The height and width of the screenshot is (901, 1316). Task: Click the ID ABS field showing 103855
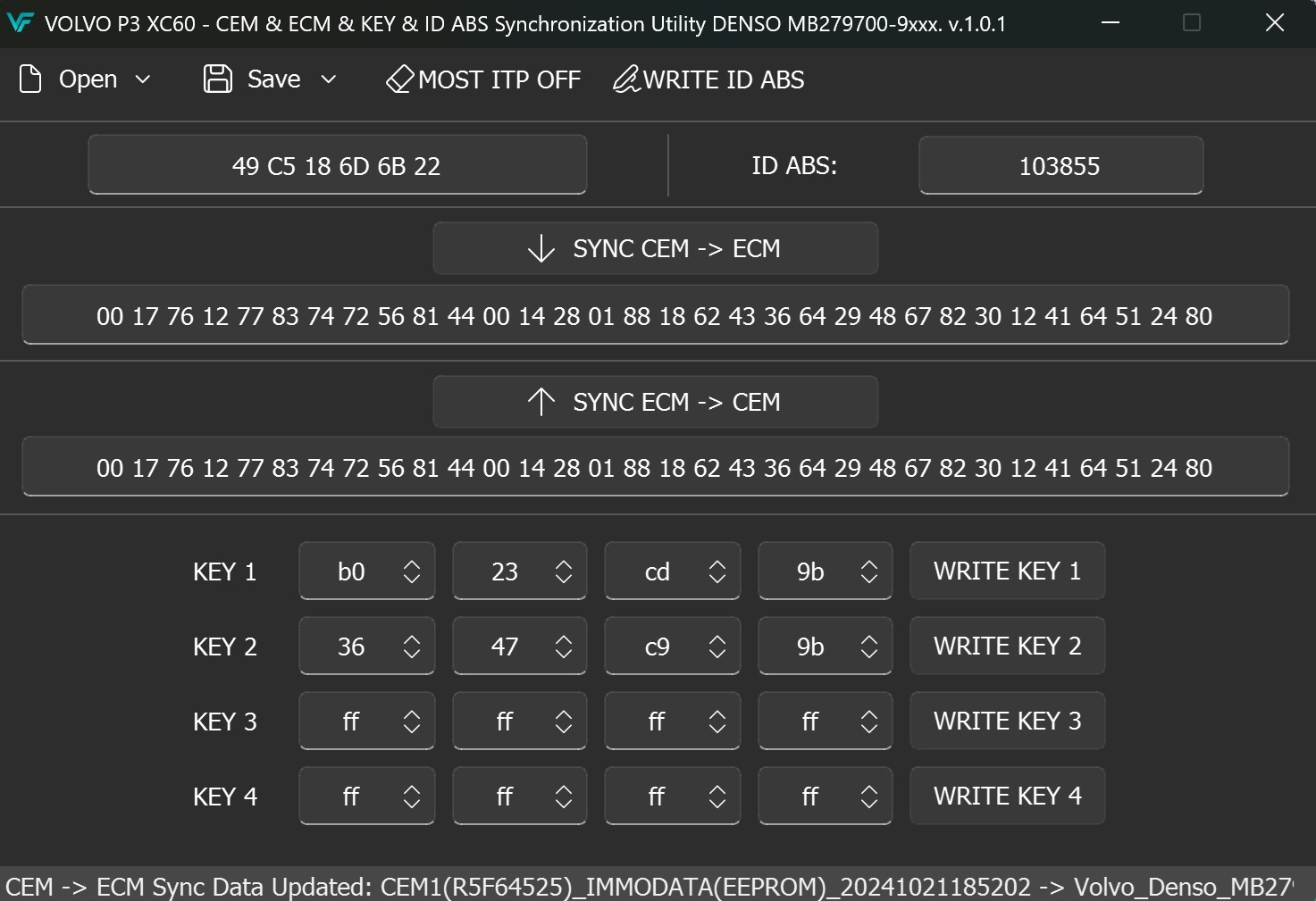tap(1060, 165)
